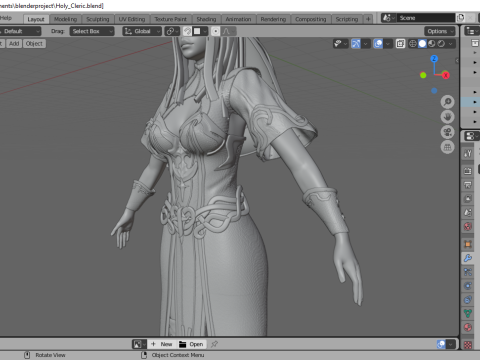Open the image browse icon left of New
This screenshot has height=360, width=480.
tap(139, 344)
